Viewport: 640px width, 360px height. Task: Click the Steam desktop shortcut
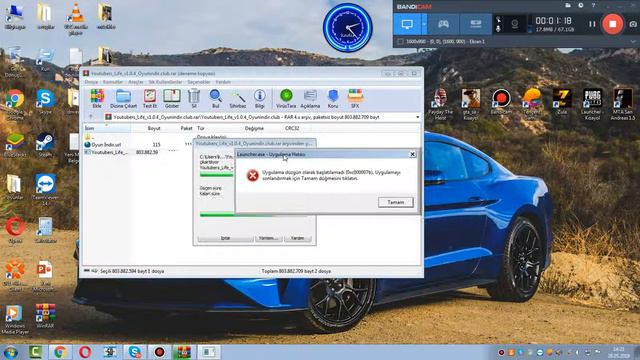45,145
